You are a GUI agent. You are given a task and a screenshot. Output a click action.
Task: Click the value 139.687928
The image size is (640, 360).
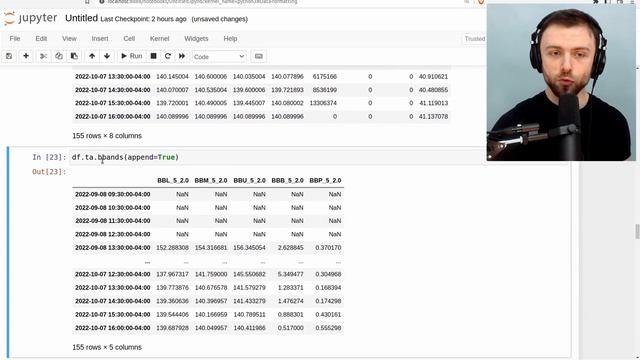click(172, 328)
